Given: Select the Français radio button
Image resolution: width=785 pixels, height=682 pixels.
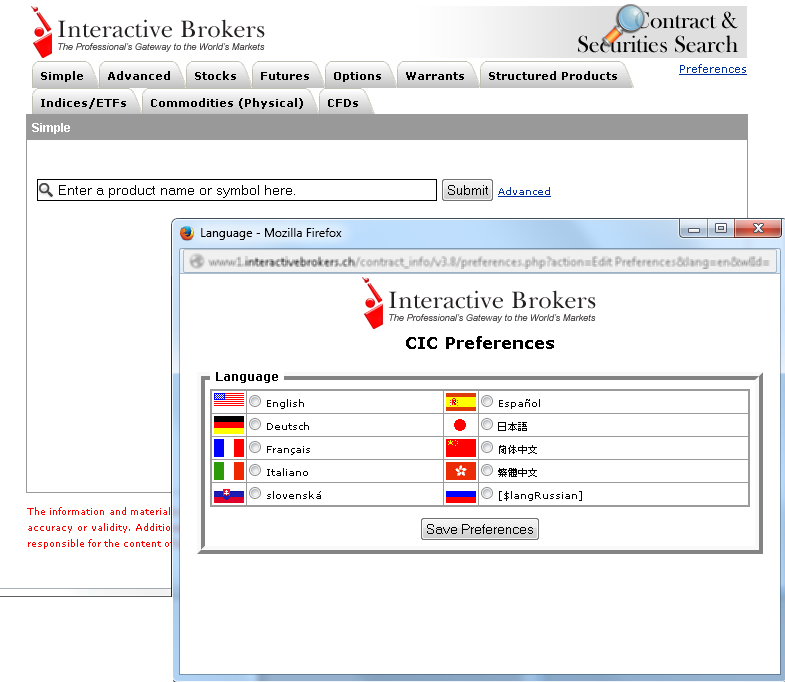Looking at the screenshot, I should (255, 447).
